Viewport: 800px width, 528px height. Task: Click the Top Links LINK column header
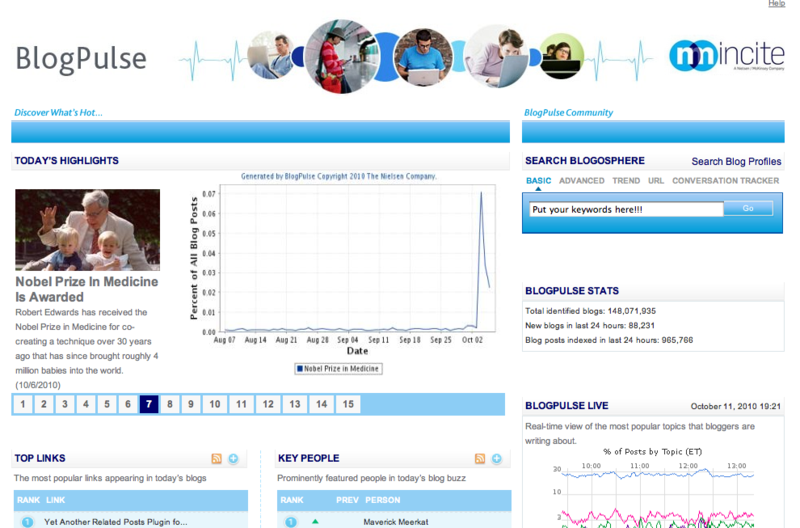[56, 500]
